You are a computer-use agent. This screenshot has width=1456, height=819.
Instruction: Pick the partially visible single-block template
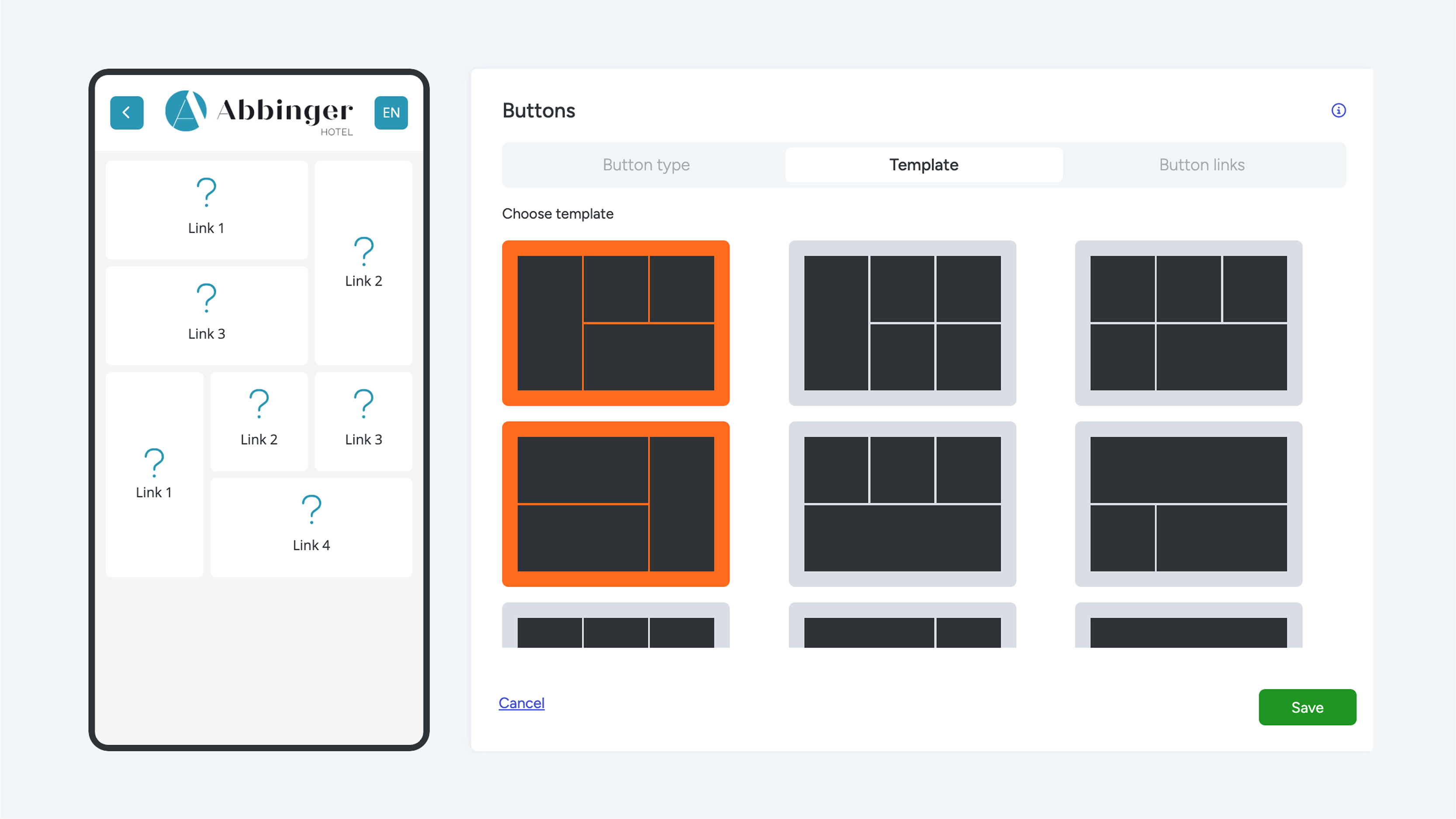[x=1188, y=625]
